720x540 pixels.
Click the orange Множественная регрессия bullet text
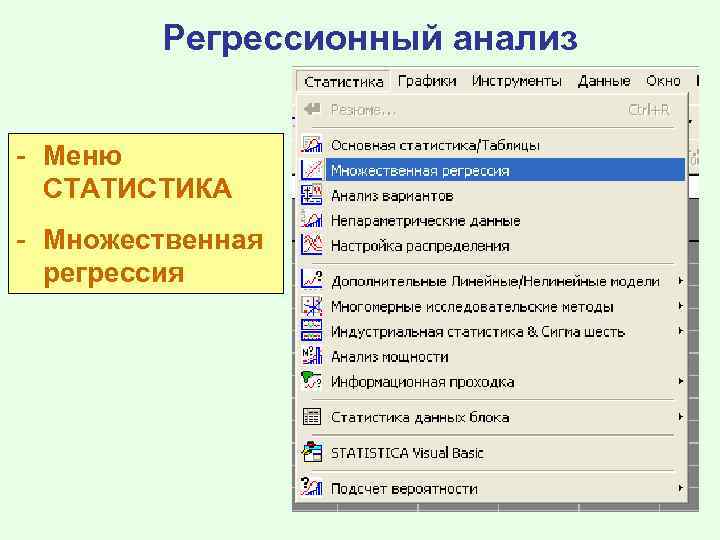(153, 256)
